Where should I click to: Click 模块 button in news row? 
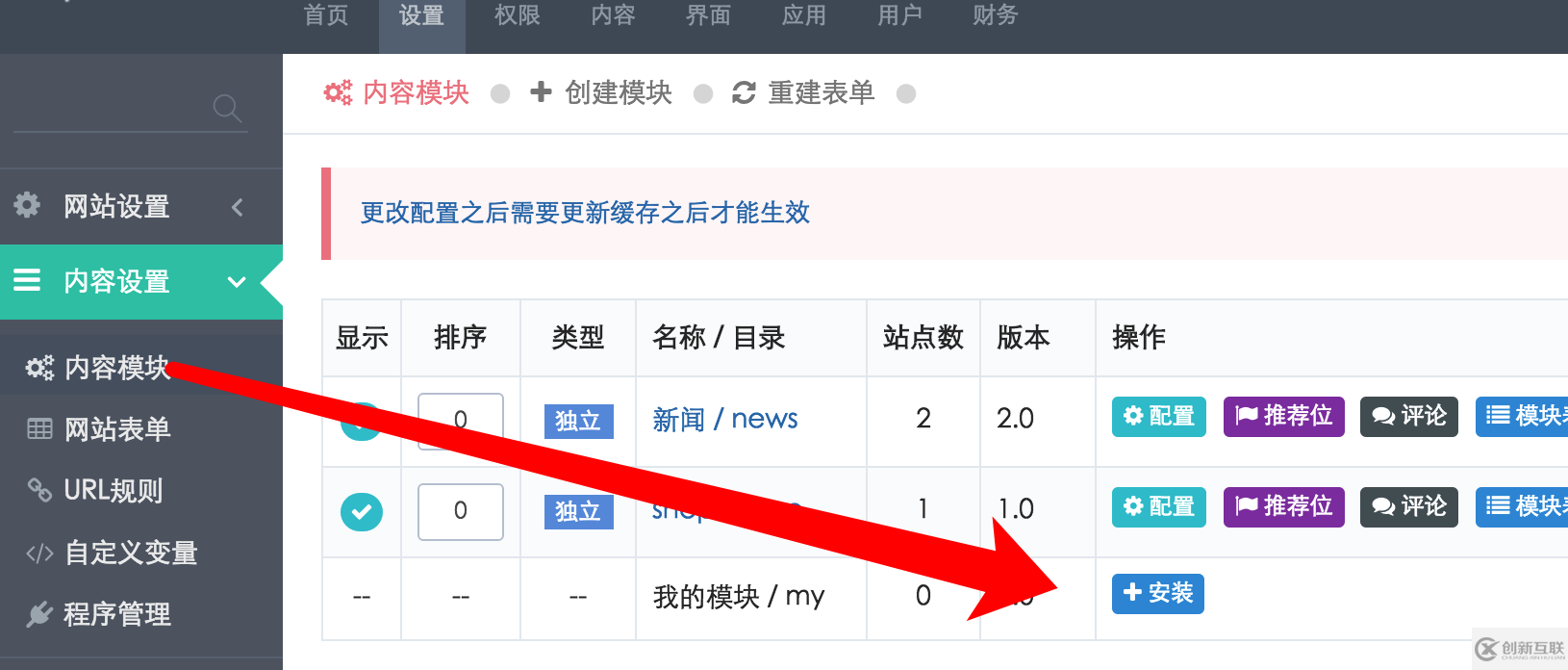coord(1522,417)
